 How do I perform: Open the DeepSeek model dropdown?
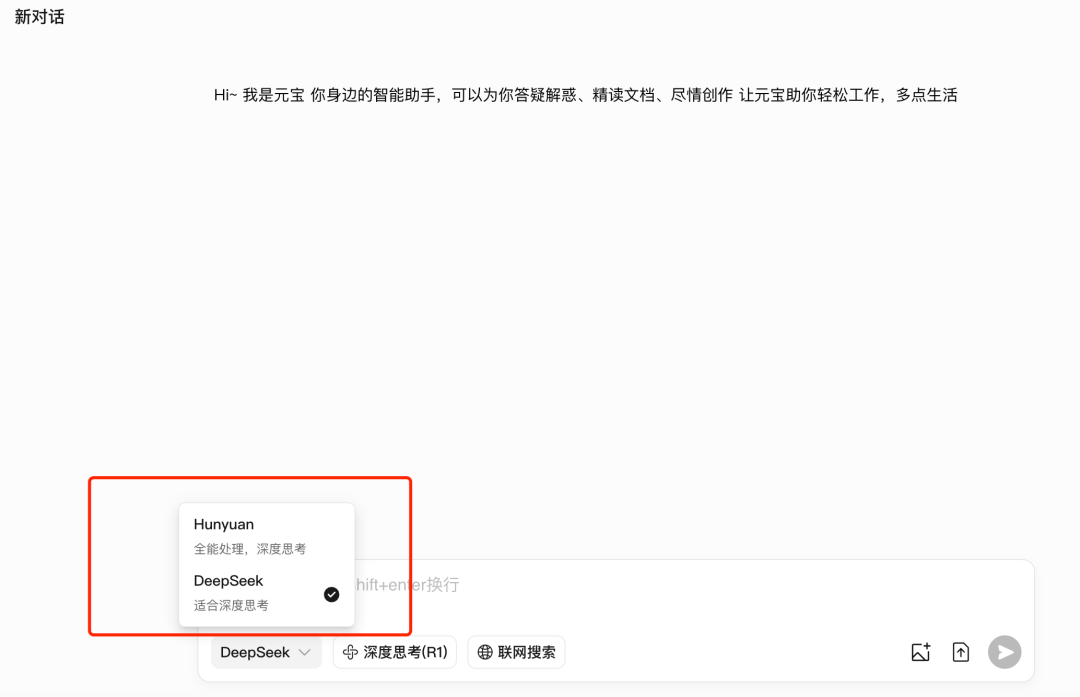click(x=266, y=652)
